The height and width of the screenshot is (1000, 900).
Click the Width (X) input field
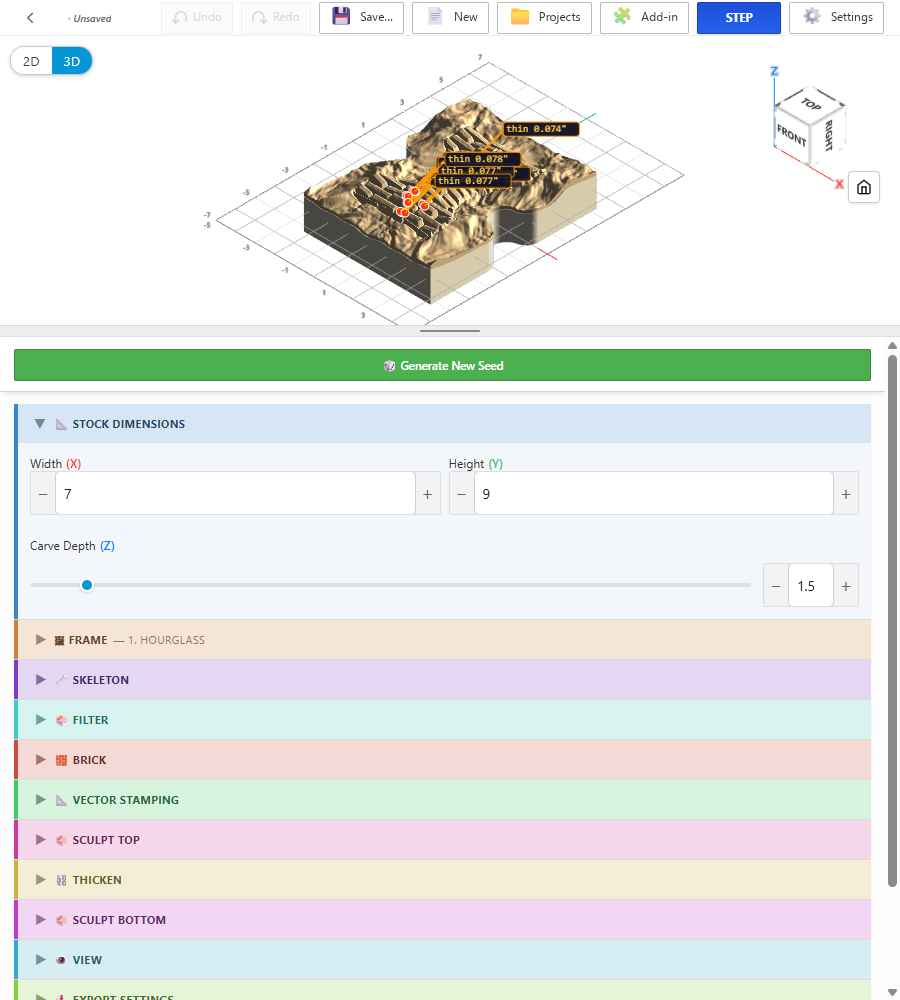click(235, 494)
